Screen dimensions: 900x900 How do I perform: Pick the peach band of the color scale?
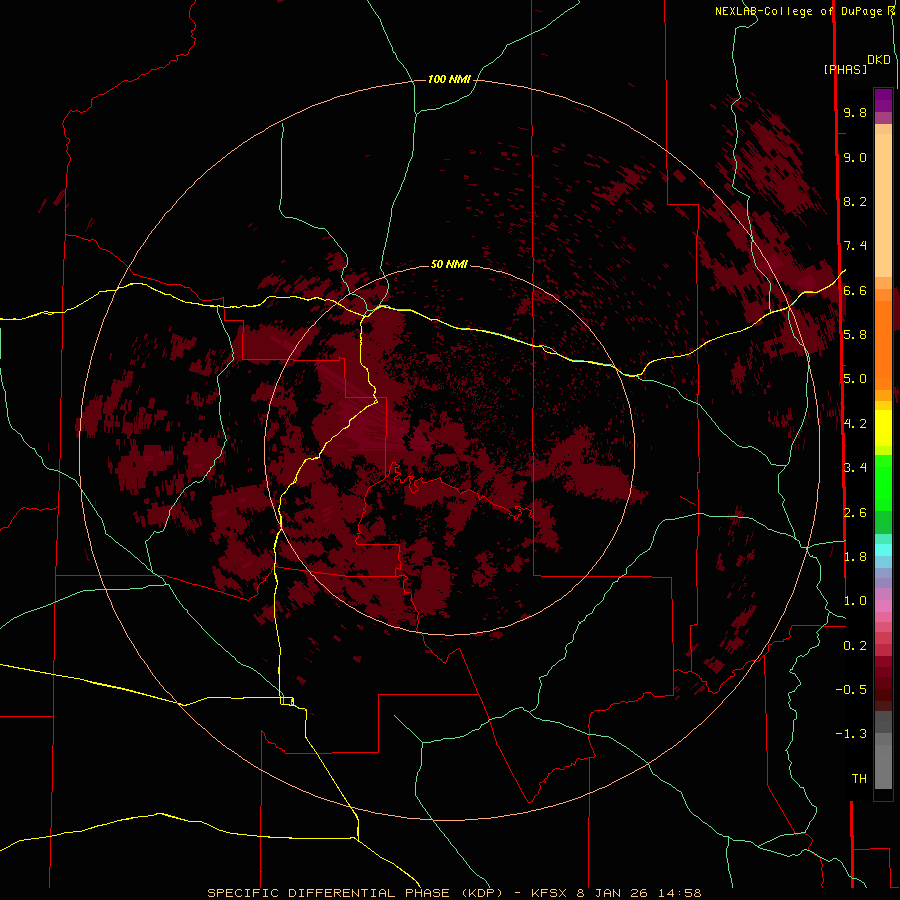click(883, 205)
